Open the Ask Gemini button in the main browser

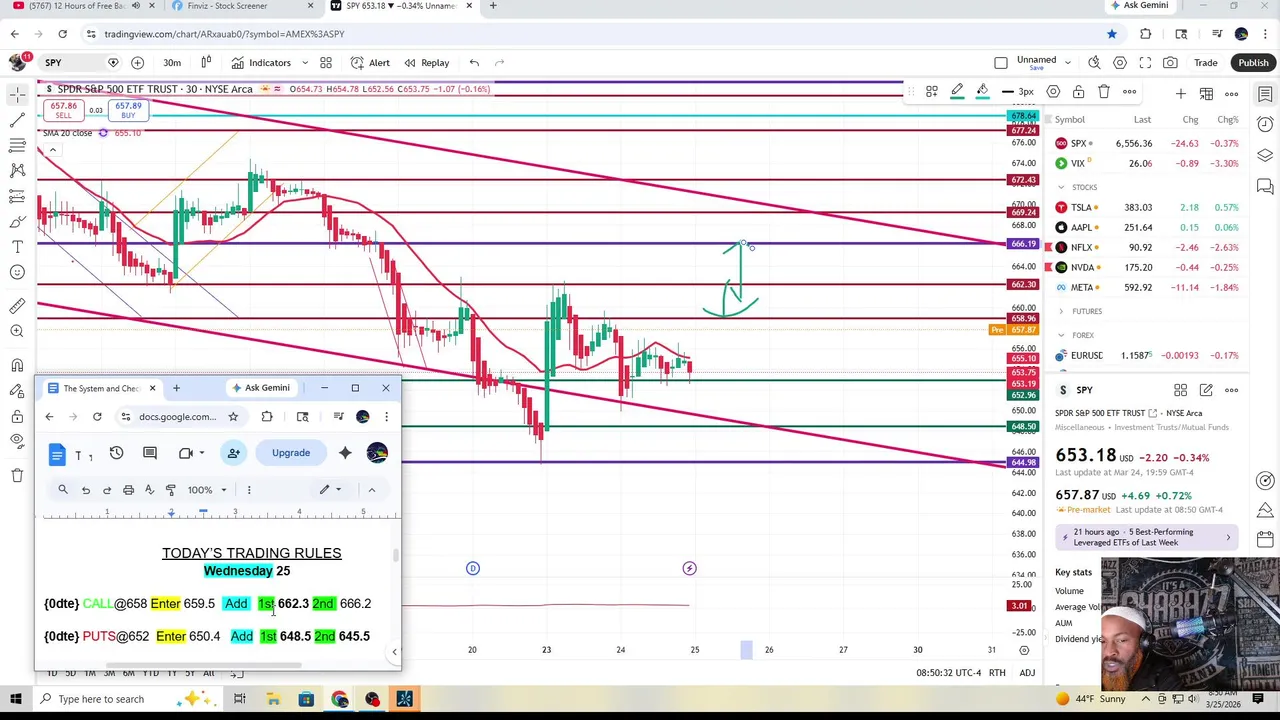[1140, 6]
